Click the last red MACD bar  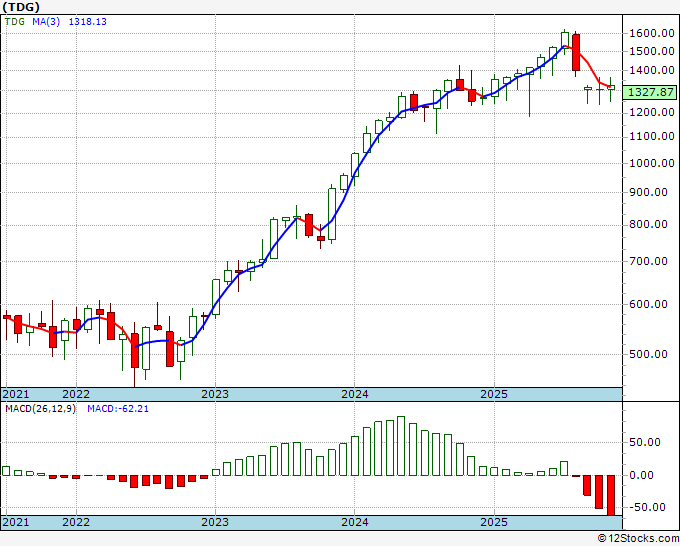pos(611,495)
